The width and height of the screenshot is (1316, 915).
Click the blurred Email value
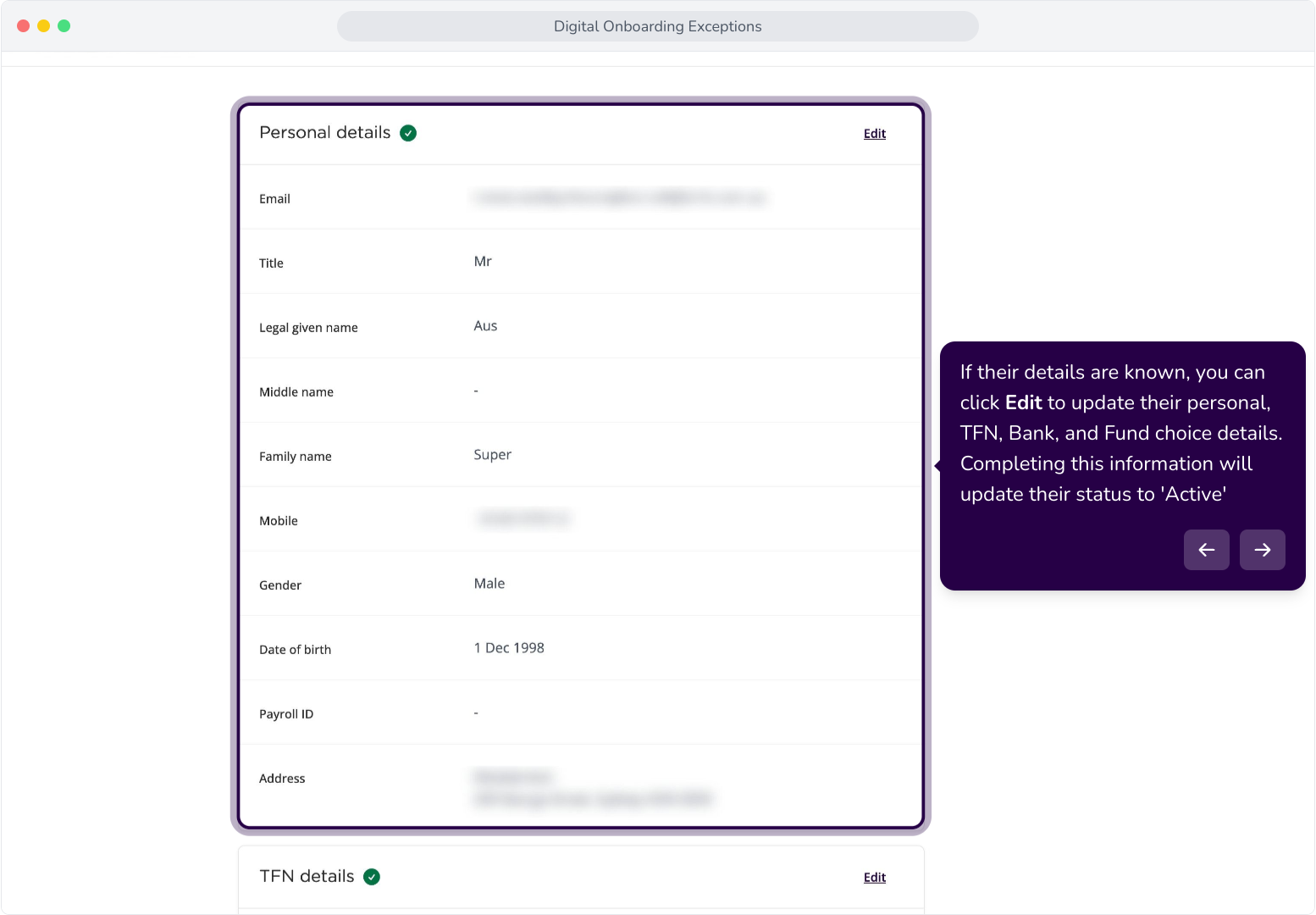(621, 198)
